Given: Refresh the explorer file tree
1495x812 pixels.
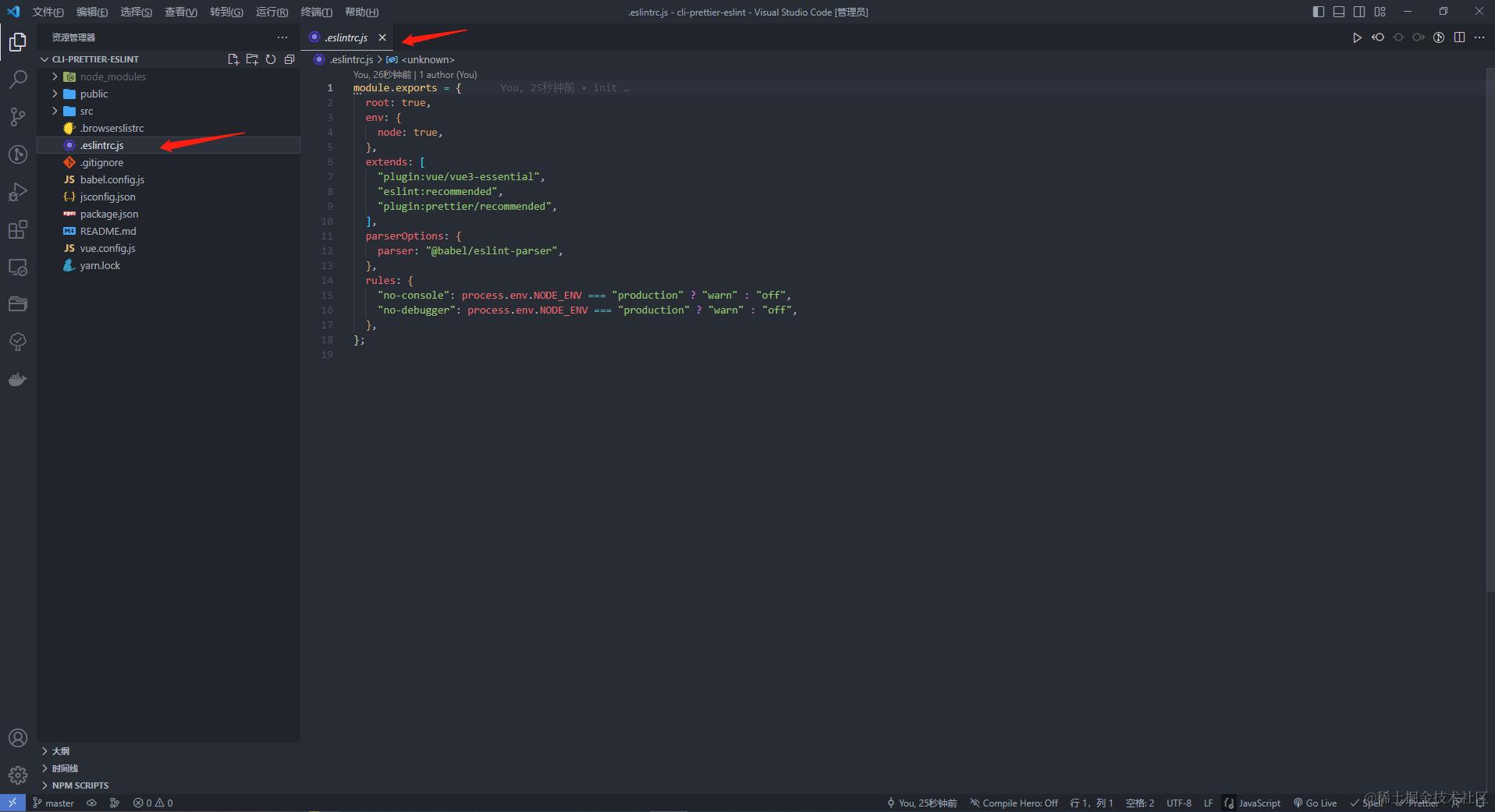Looking at the screenshot, I should pos(271,59).
